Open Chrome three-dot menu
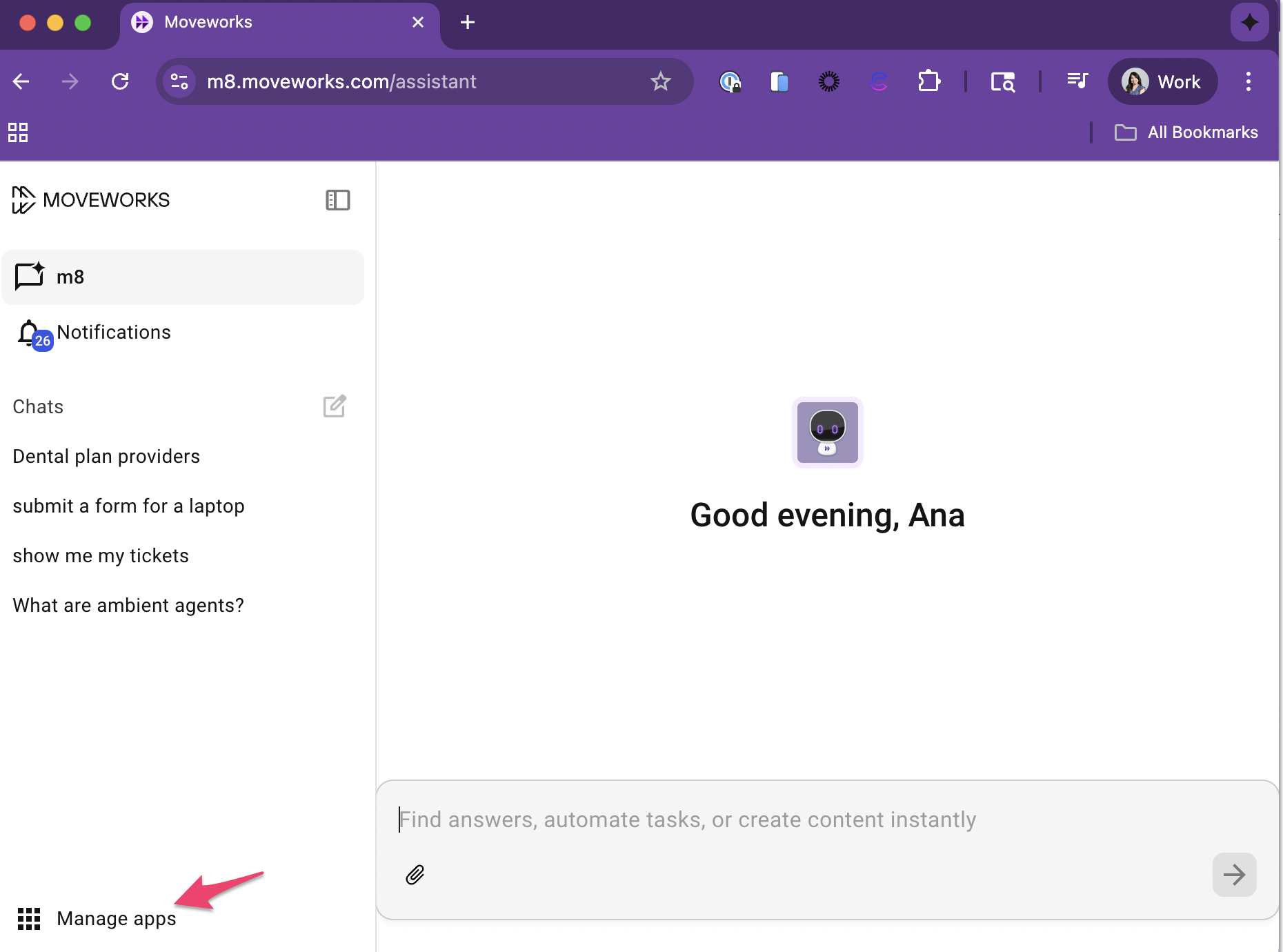Screen dimensions: 1283x952 coord(1248,81)
